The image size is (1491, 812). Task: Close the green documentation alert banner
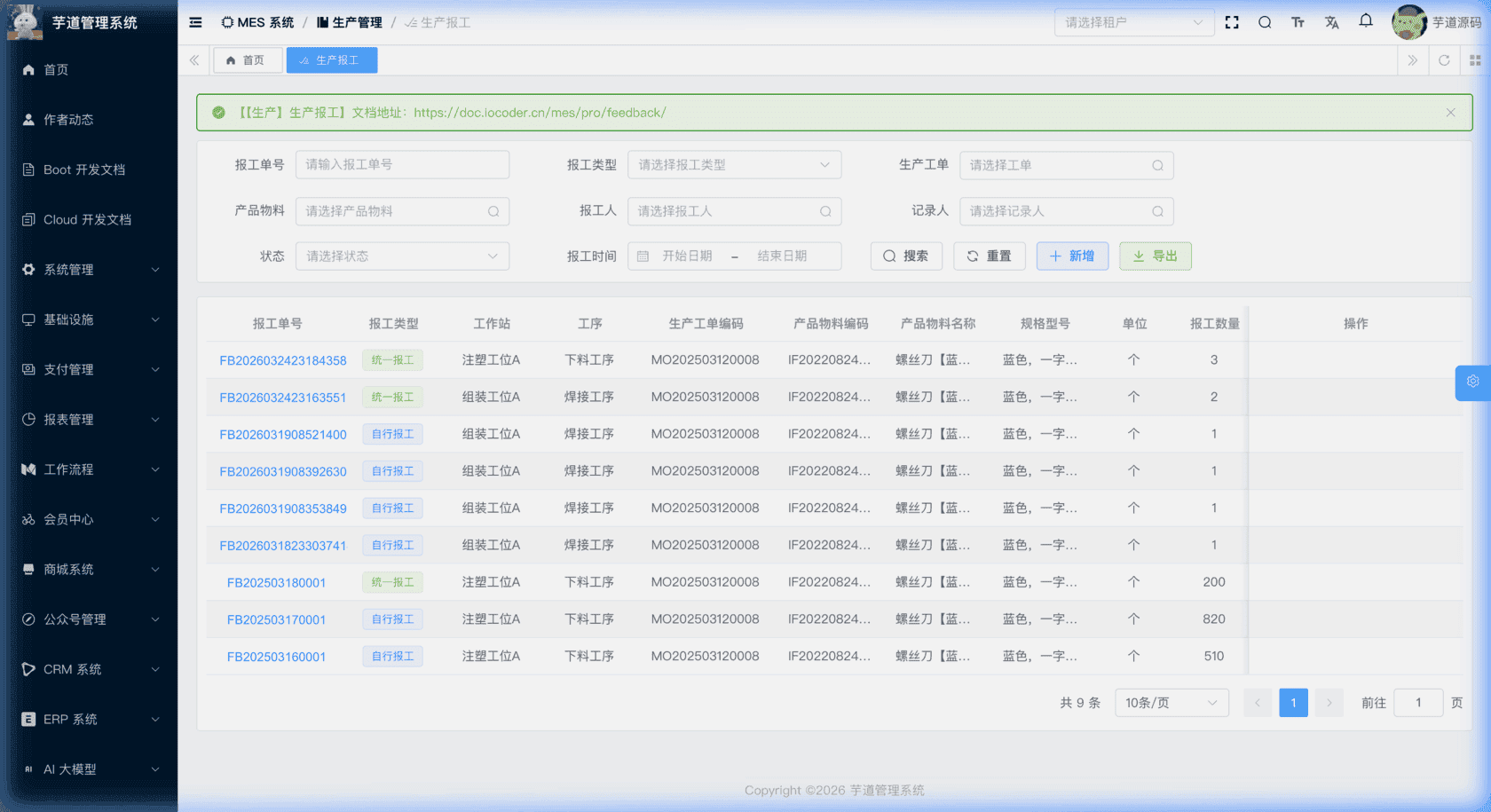[1450, 113]
